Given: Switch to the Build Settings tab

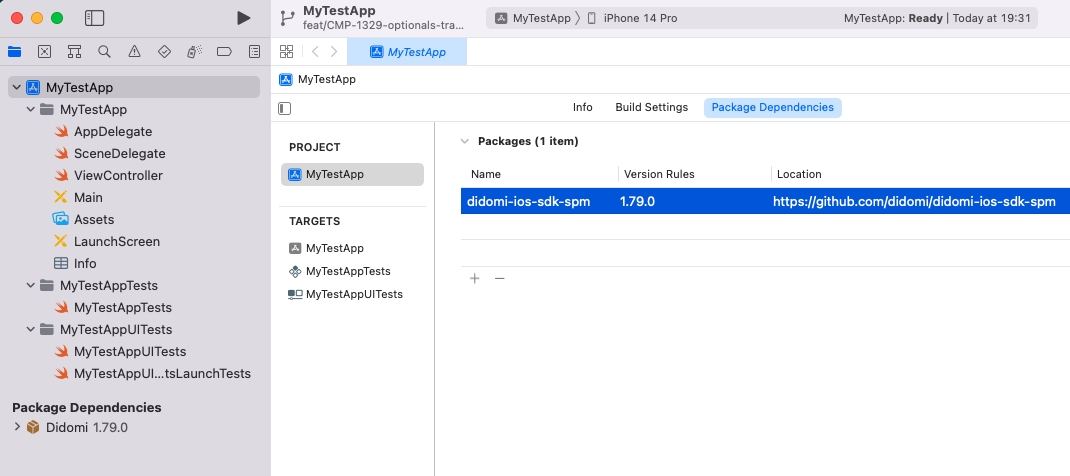Looking at the screenshot, I should 651,107.
